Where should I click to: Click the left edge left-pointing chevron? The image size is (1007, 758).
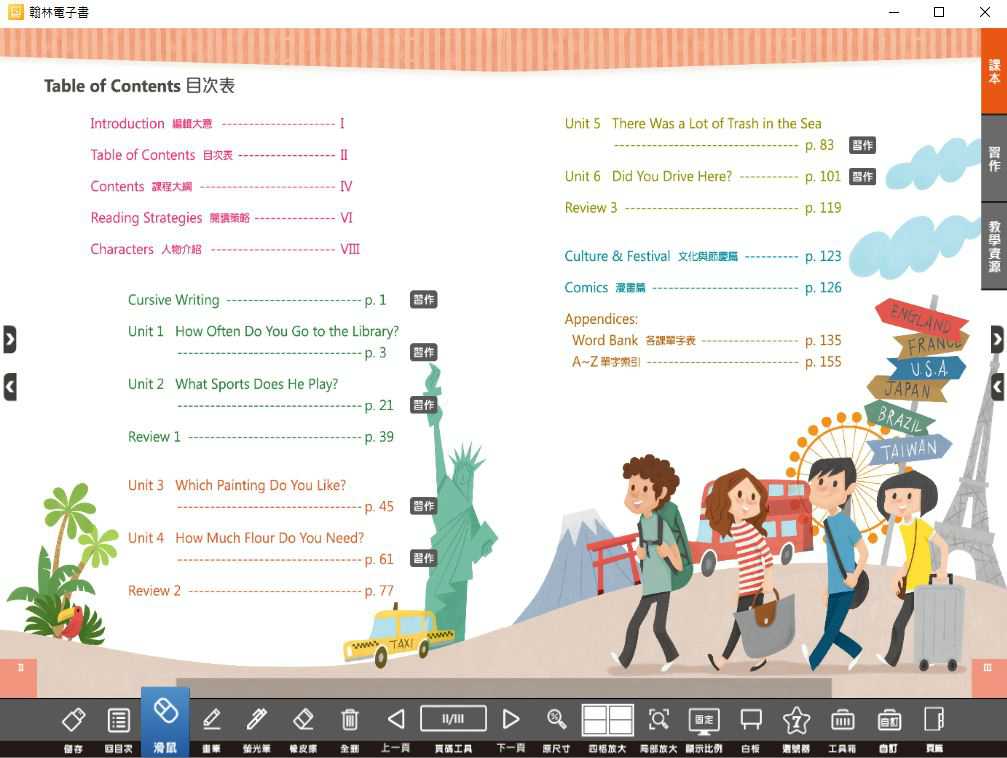[x=10, y=387]
